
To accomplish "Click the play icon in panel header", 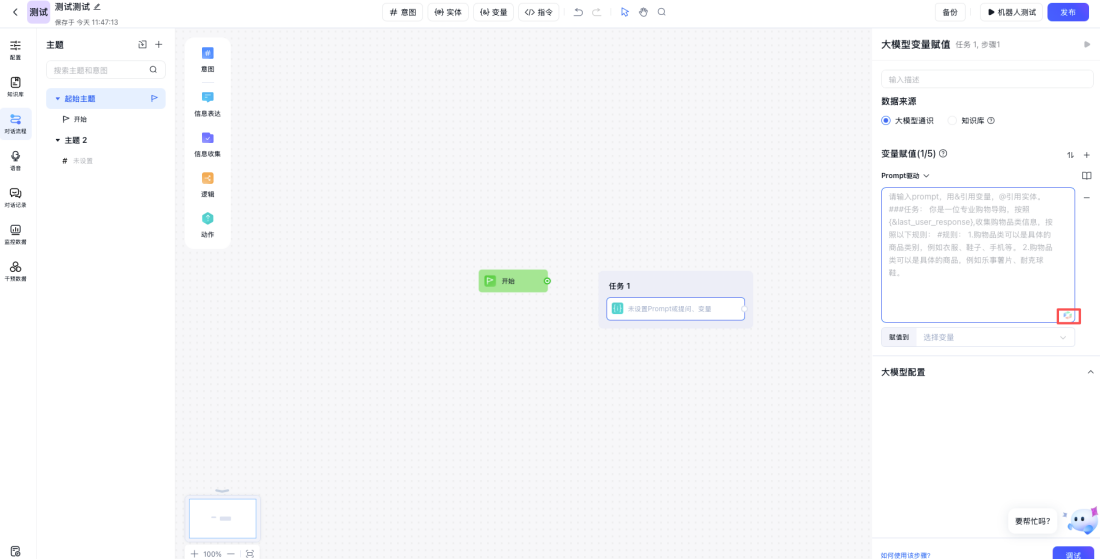I will 1087,44.
